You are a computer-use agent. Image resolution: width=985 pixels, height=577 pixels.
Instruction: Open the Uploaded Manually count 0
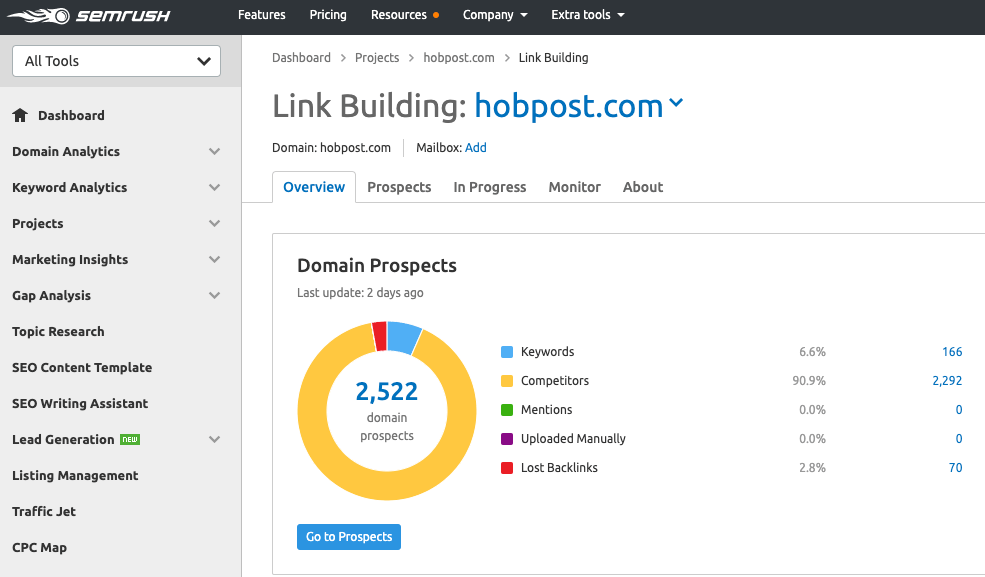point(959,438)
